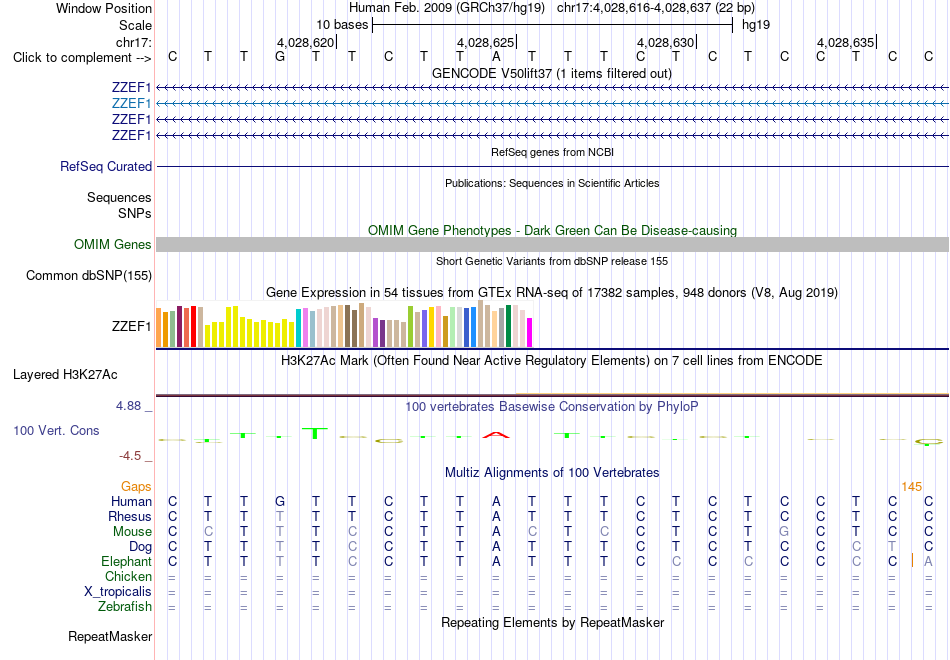950x660 pixels.
Task: Open 'Repeating Elements by RepeatMasker' track title
Action: (552, 622)
